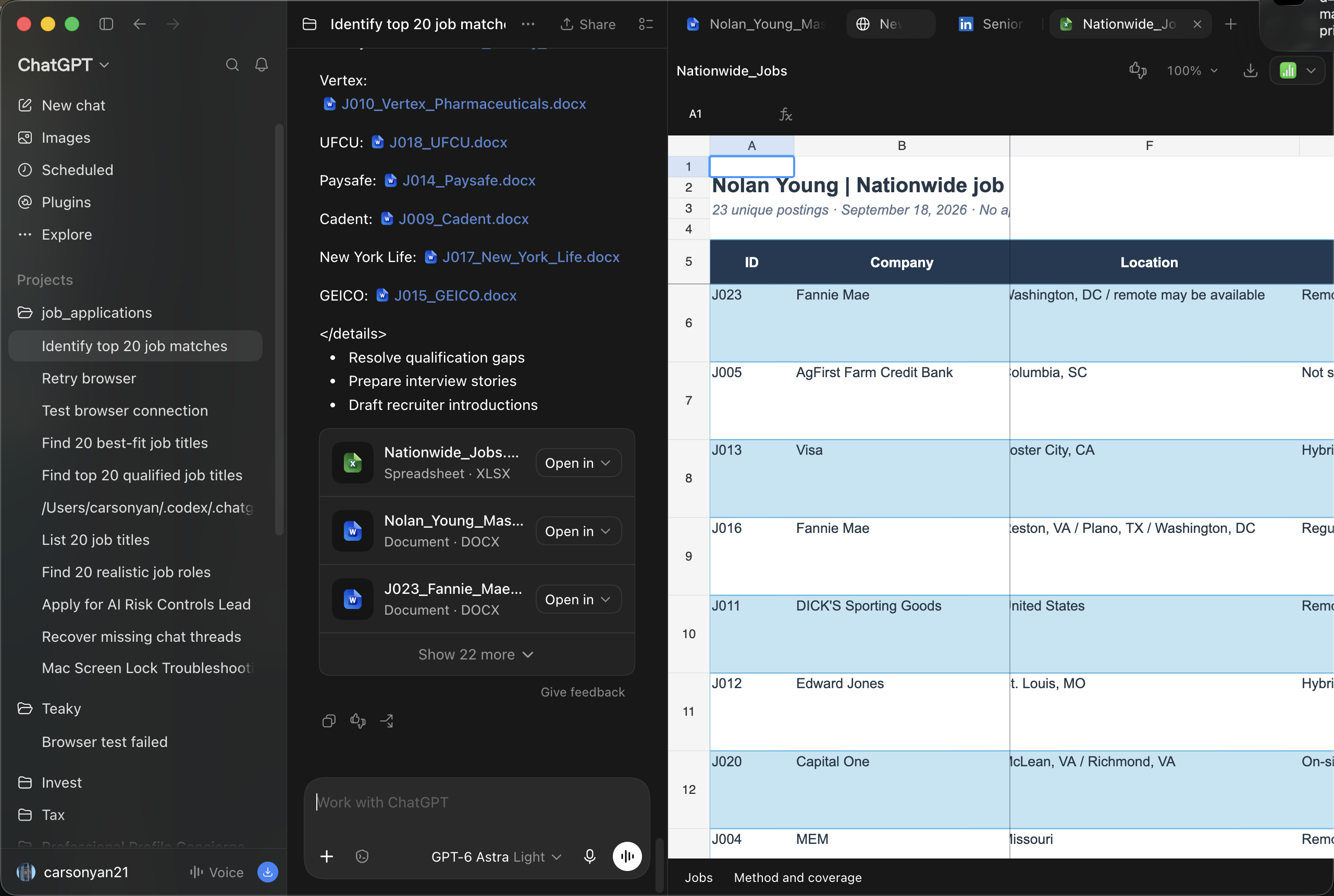Click the feedback thumbs icon in spreadsheet toolbar

(1138, 71)
